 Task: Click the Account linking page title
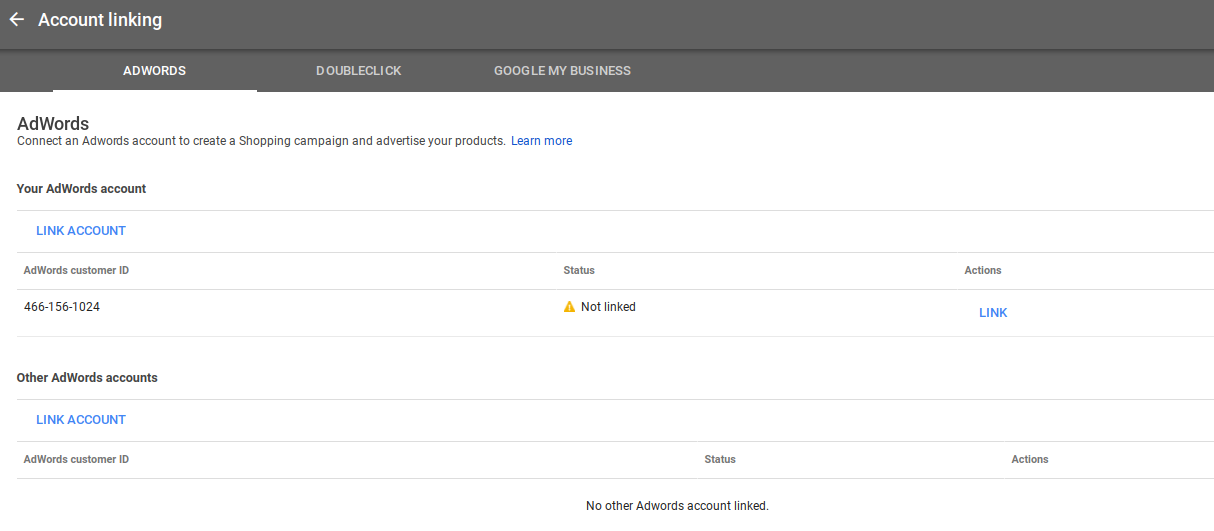100,20
